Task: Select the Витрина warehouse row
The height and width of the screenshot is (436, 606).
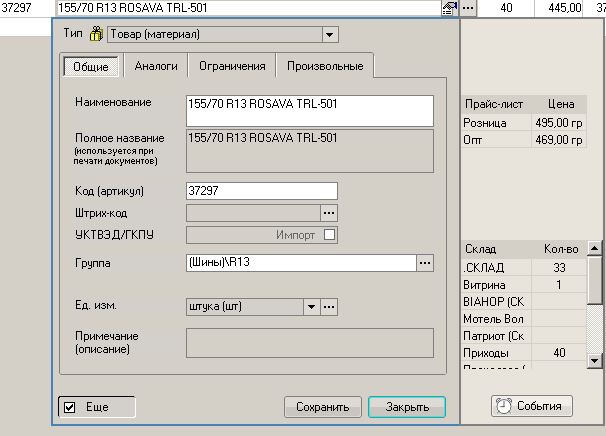Action: (x=524, y=285)
